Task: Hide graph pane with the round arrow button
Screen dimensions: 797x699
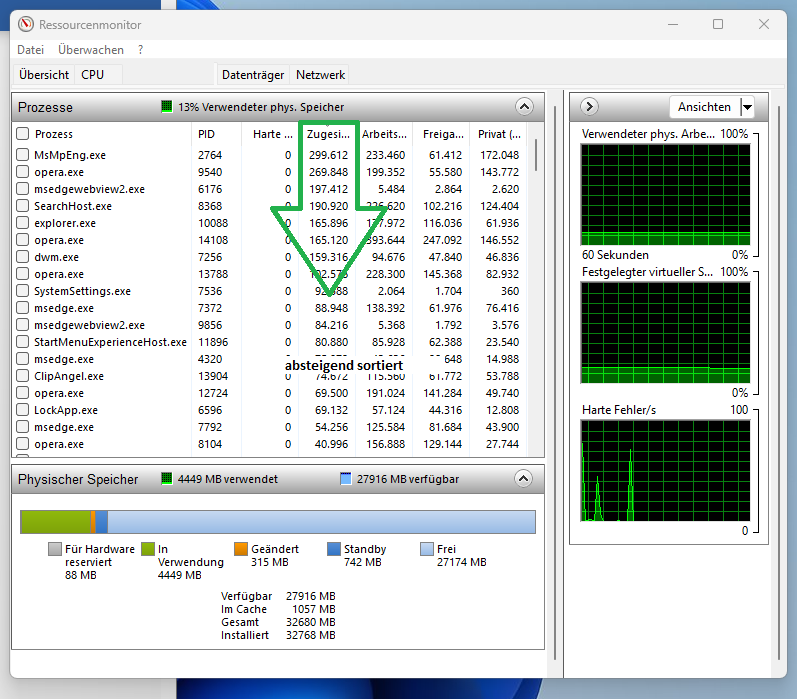Action: [x=589, y=107]
